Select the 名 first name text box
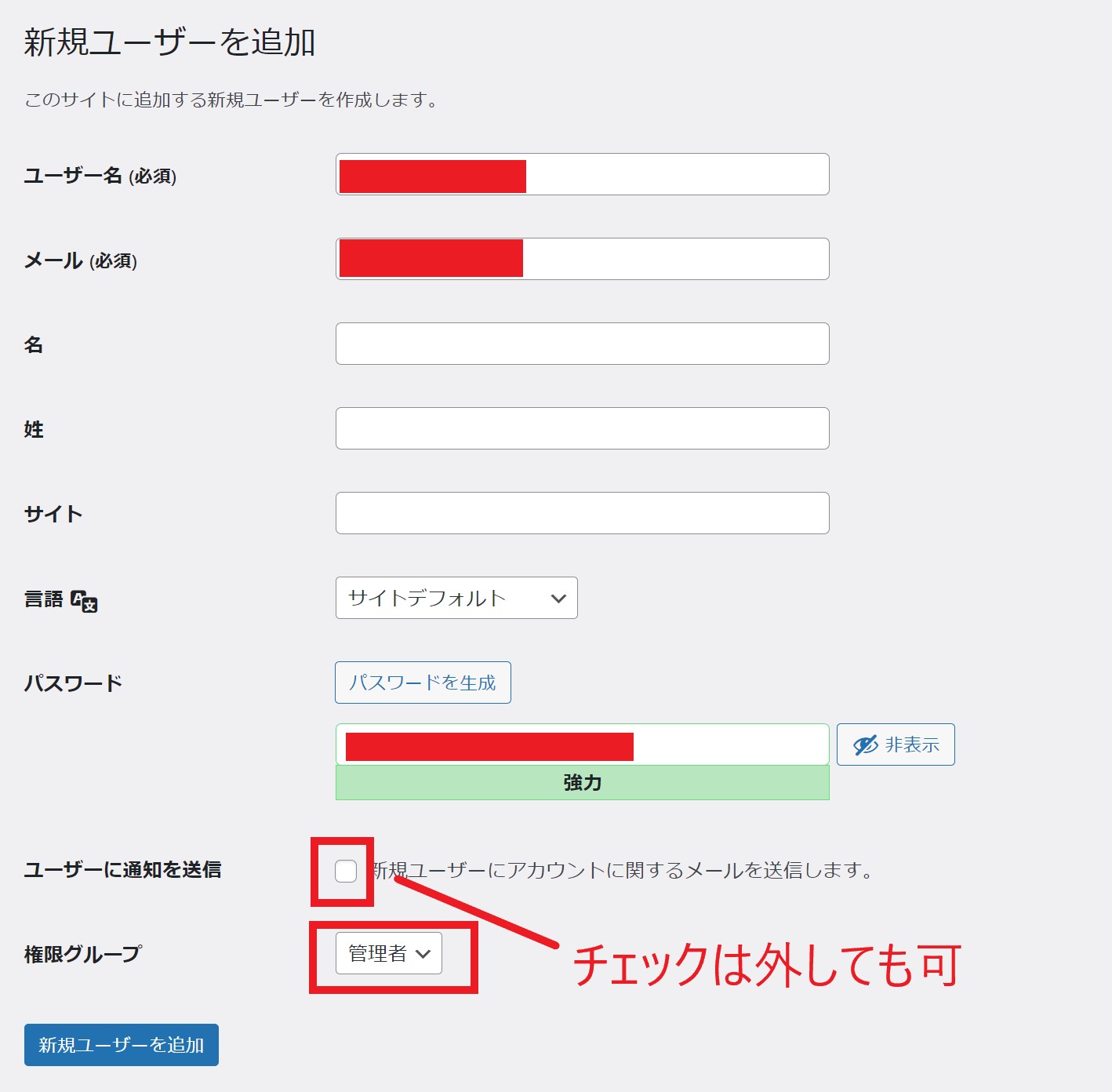Screen dimensions: 1112x1092 [582, 344]
